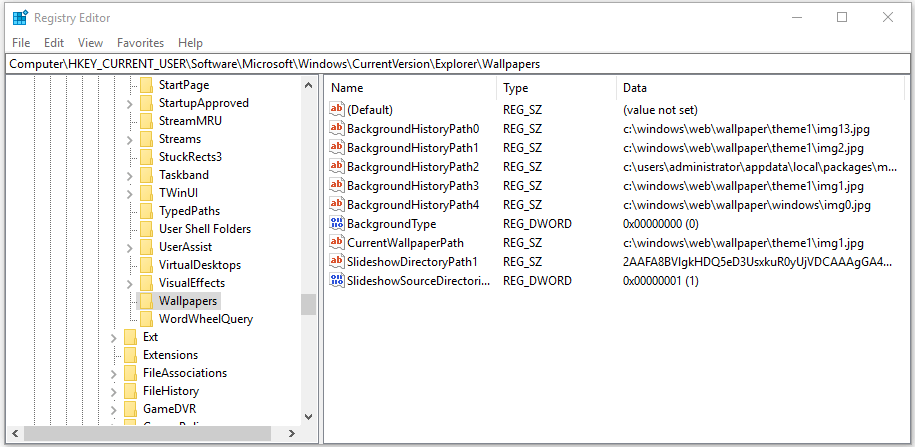Select the WordWheelQuery key in tree
This screenshot has width=915, height=447.
[x=205, y=319]
